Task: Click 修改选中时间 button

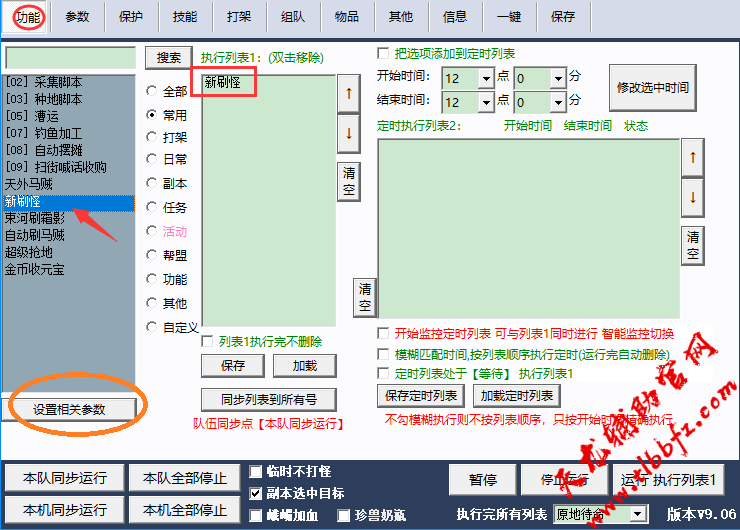Action: [x=653, y=88]
